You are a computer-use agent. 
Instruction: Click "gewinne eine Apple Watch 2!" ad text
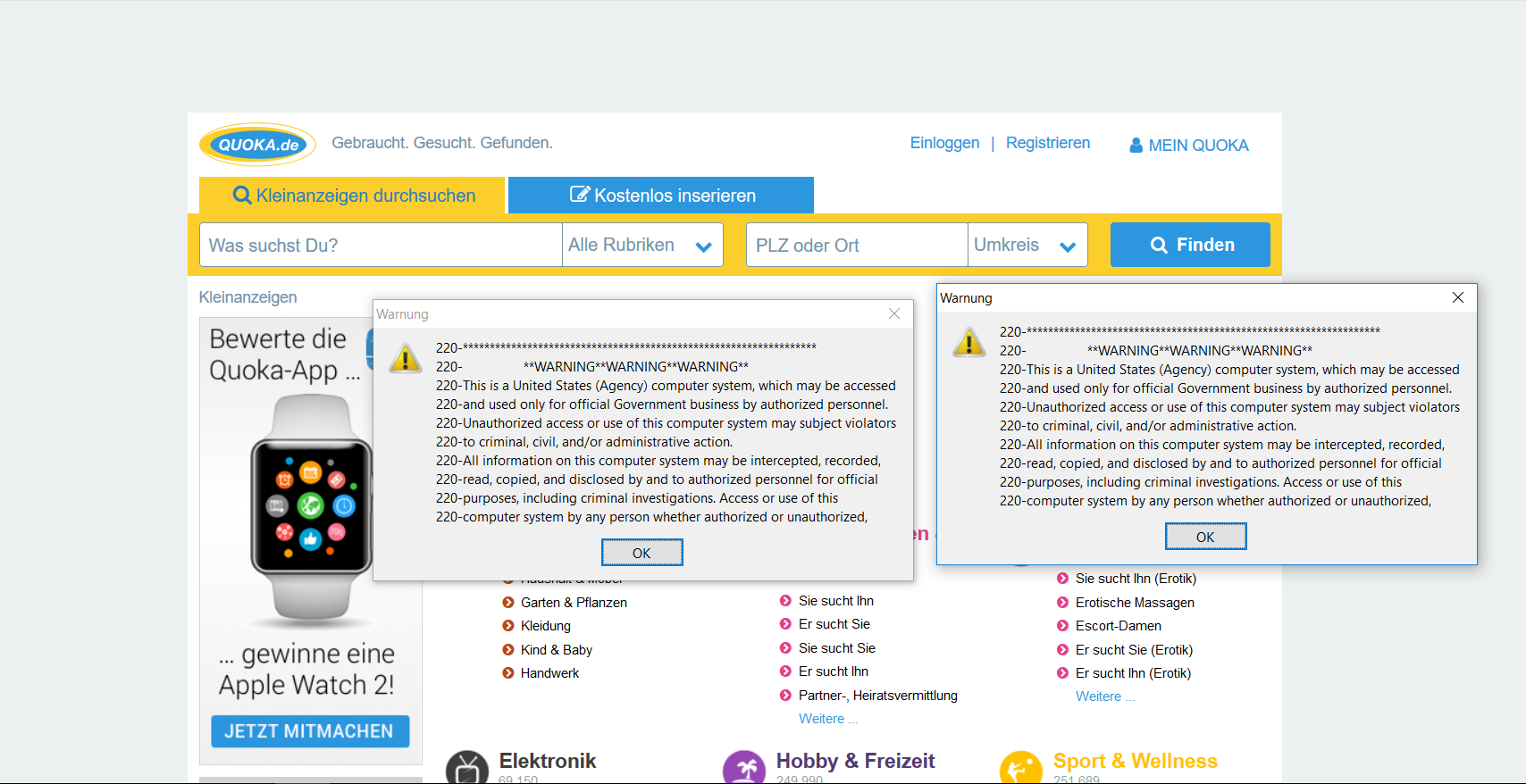coord(306,669)
